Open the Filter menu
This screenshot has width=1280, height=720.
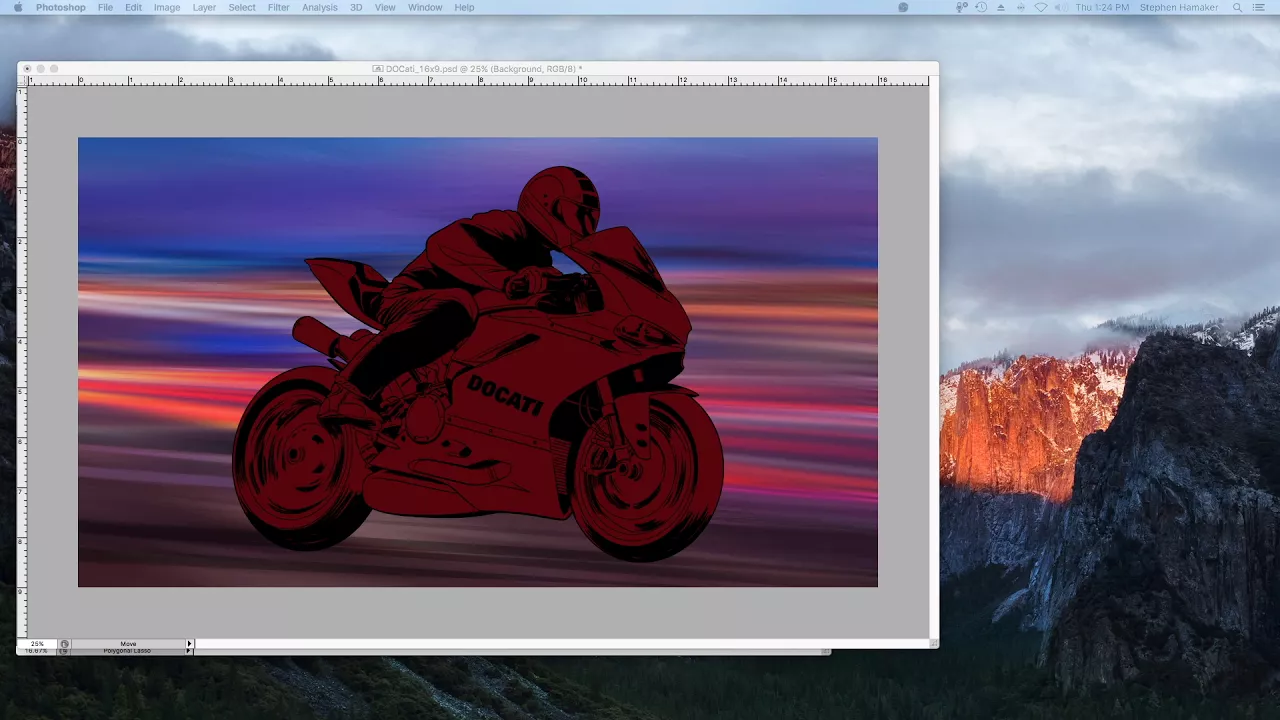(279, 7)
